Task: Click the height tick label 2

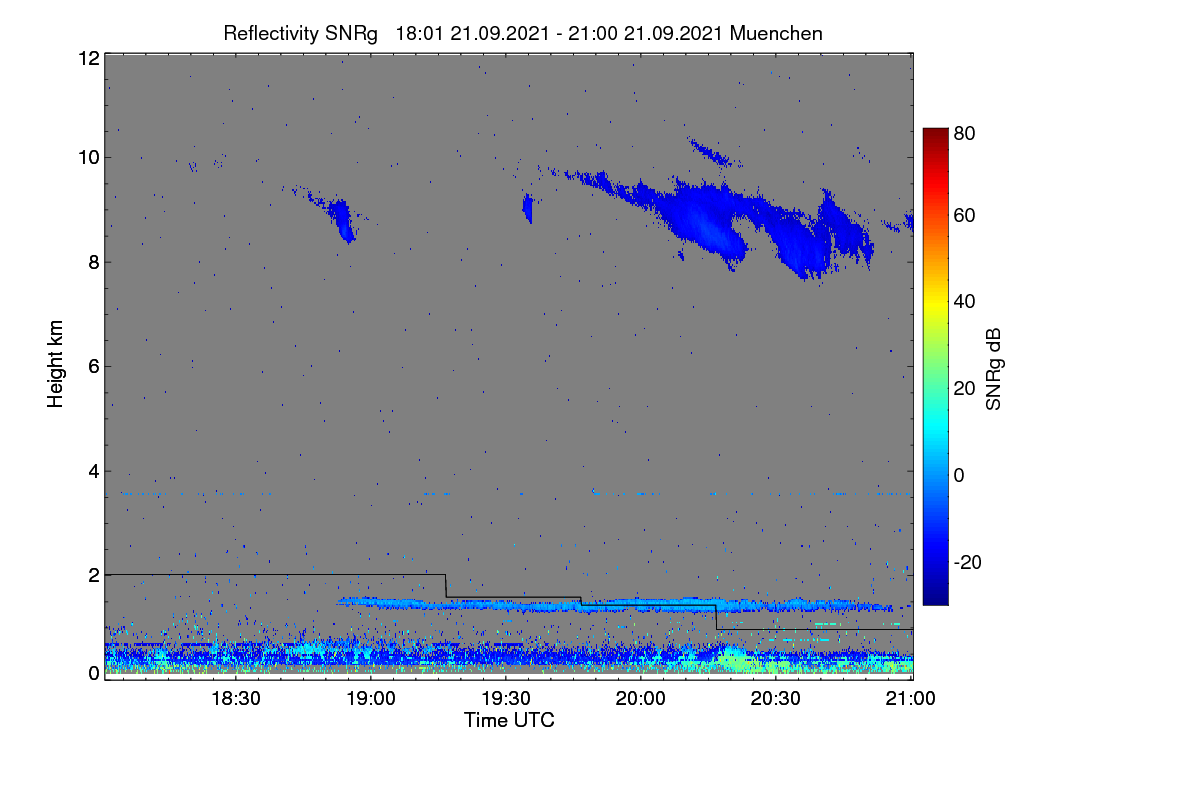Action: [x=93, y=575]
